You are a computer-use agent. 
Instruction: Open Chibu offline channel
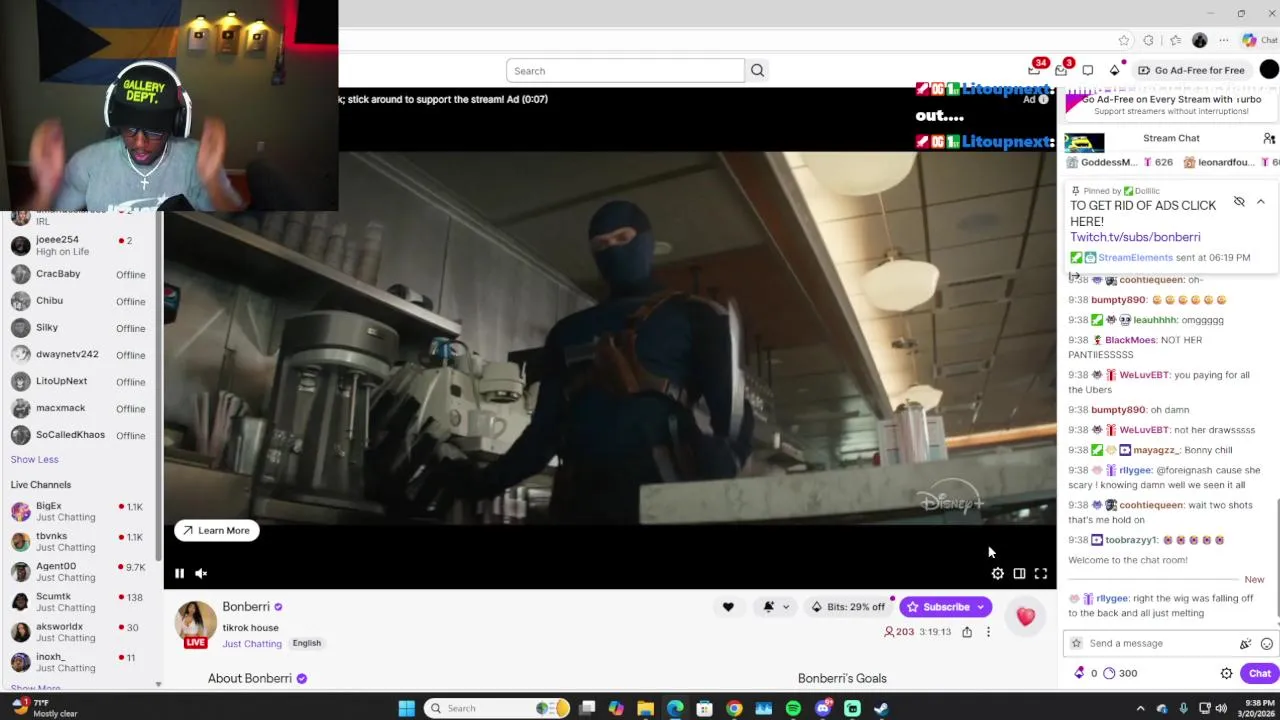[x=79, y=301]
